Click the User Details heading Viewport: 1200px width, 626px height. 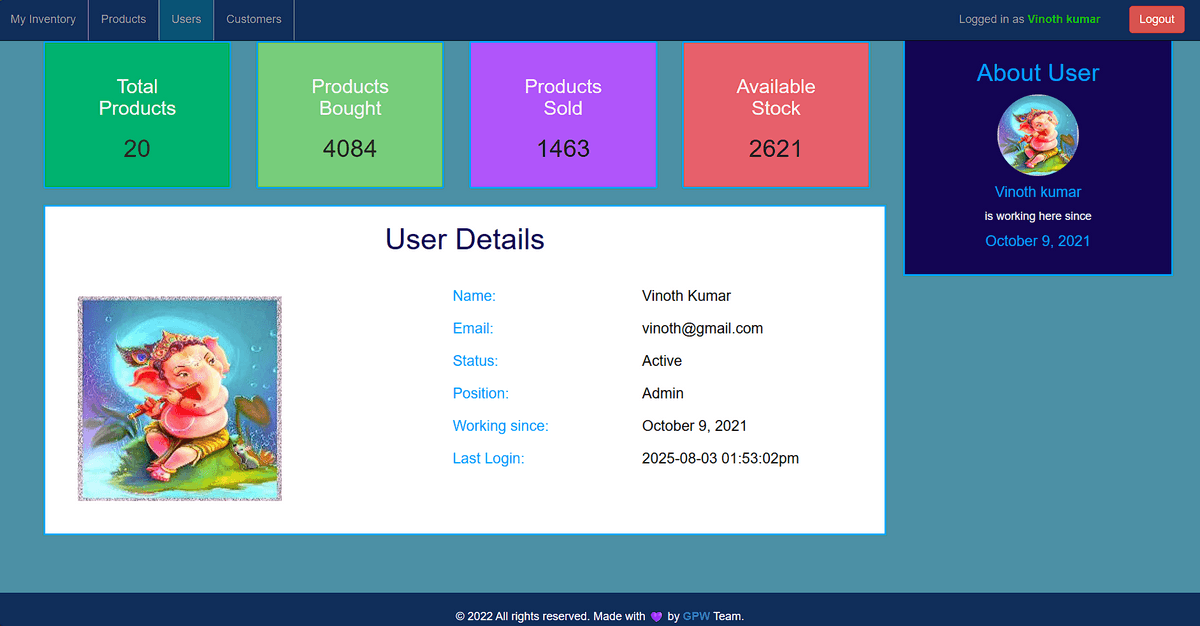(x=465, y=239)
